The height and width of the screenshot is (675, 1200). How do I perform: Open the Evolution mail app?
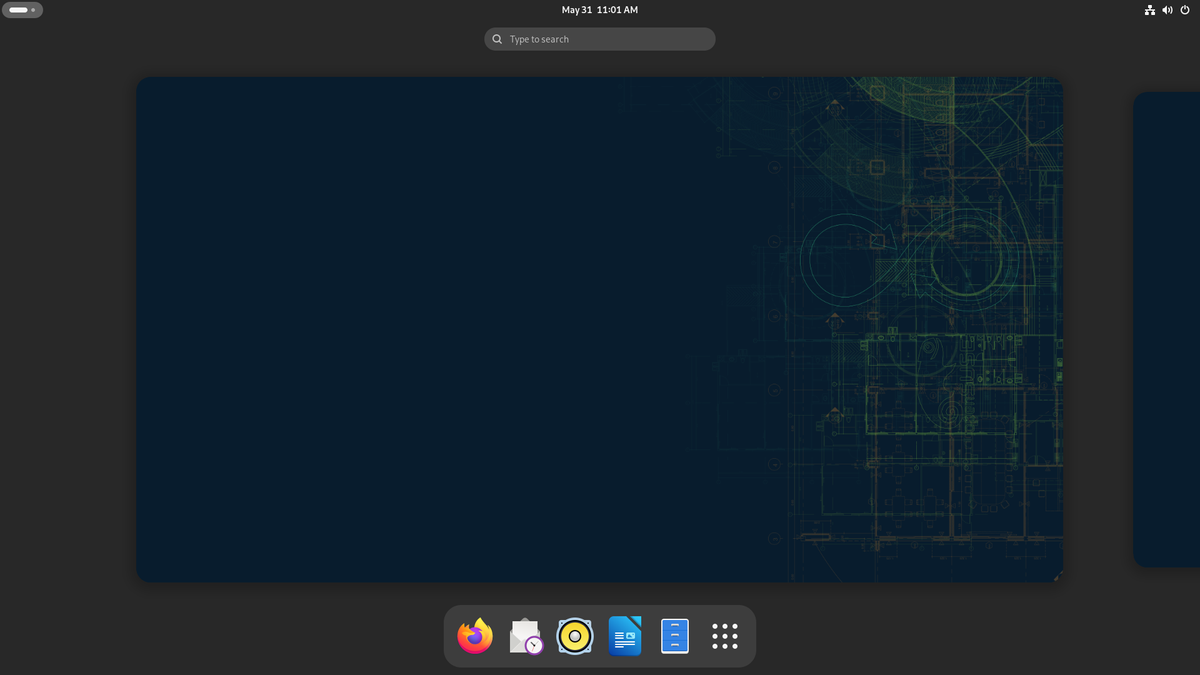[525, 635]
